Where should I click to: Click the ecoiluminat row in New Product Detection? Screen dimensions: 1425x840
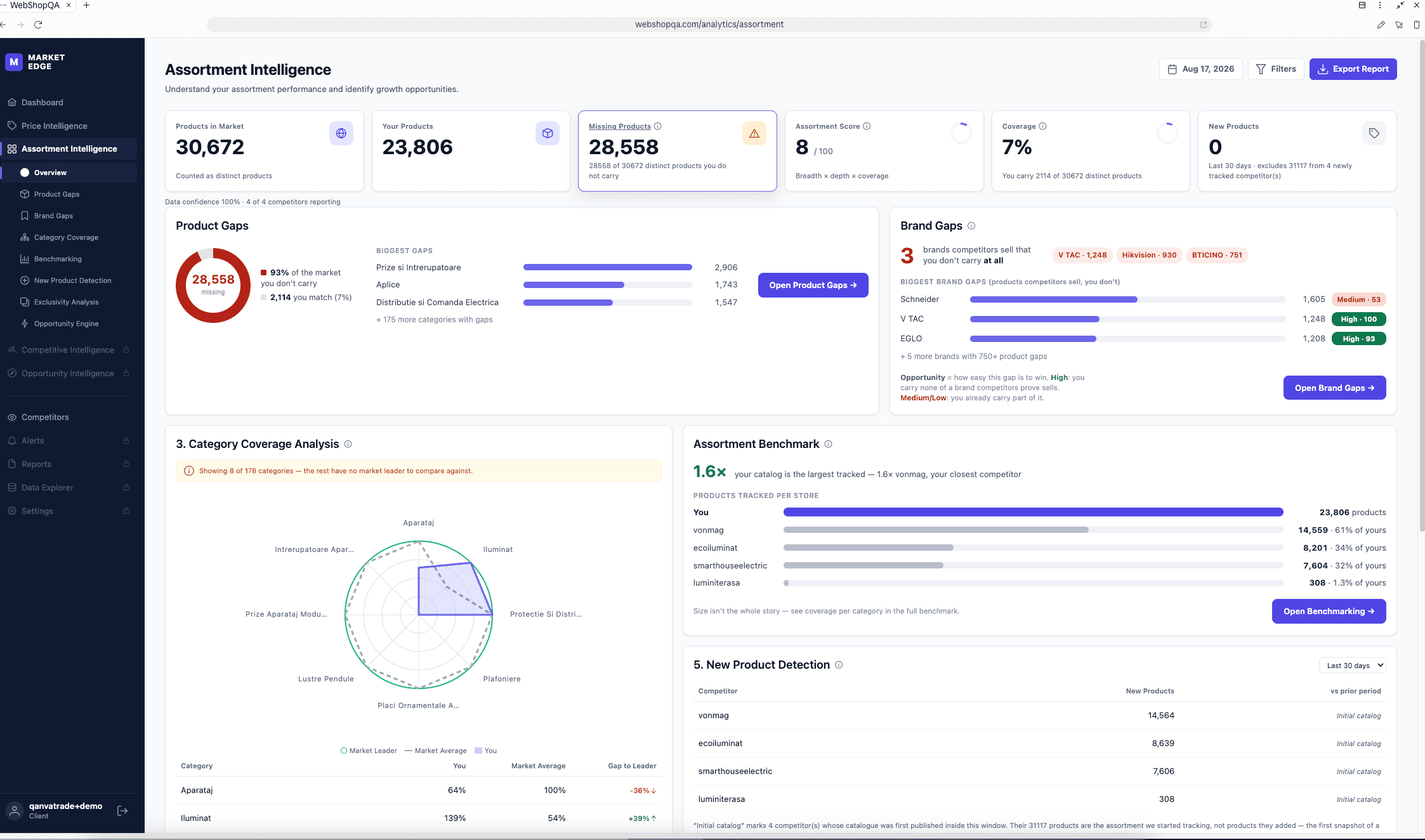click(x=1039, y=744)
